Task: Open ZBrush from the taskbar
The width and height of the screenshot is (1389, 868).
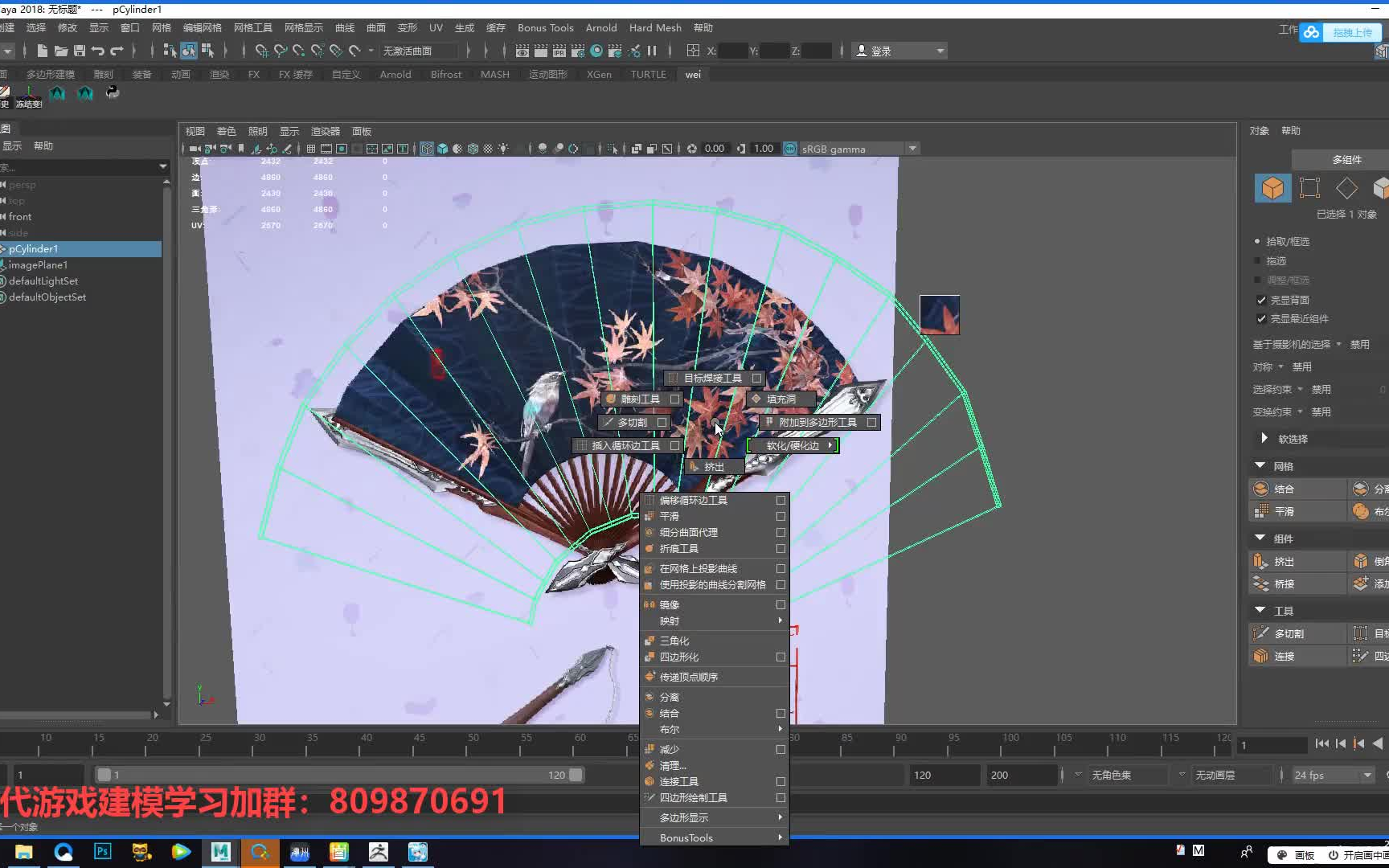Action: [378, 852]
